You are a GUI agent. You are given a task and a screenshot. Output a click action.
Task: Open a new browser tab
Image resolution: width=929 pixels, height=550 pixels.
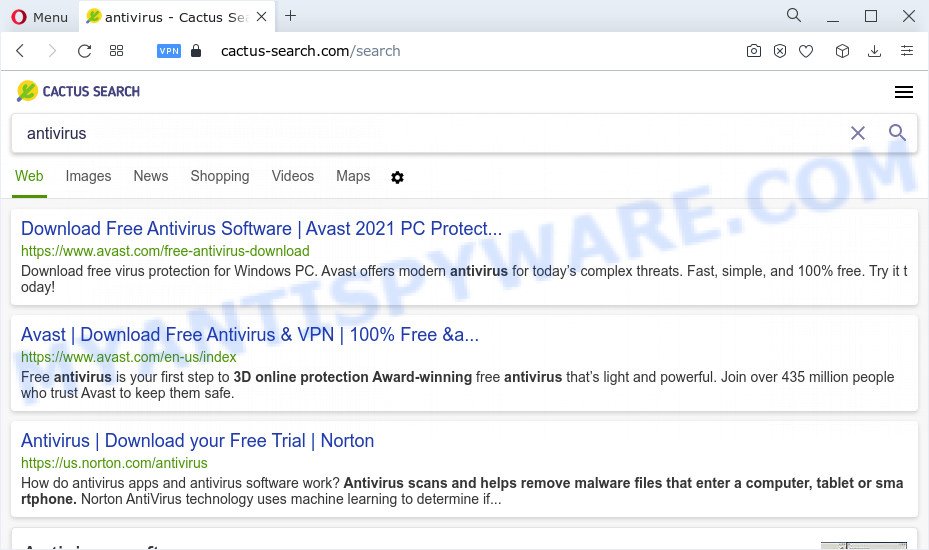click(290, 16)
